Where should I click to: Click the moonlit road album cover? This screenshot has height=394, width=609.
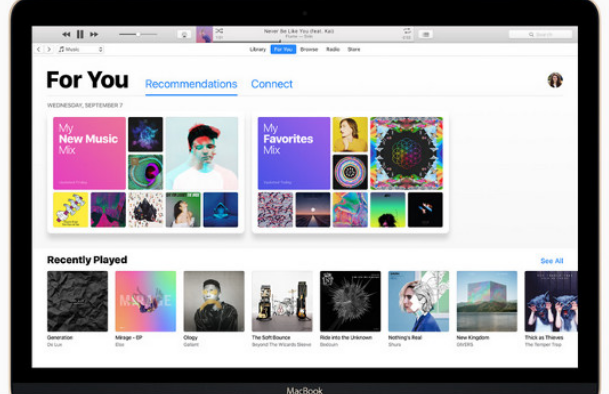[x=313, y=210]
